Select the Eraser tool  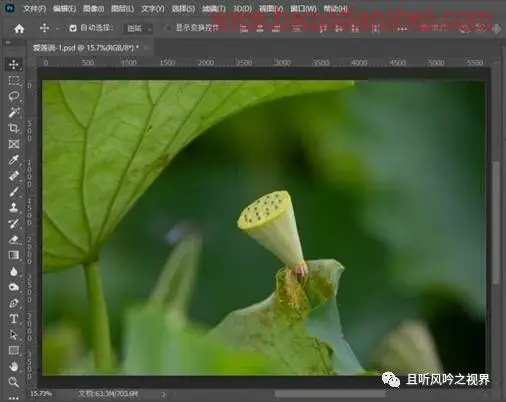click(14, 239)
